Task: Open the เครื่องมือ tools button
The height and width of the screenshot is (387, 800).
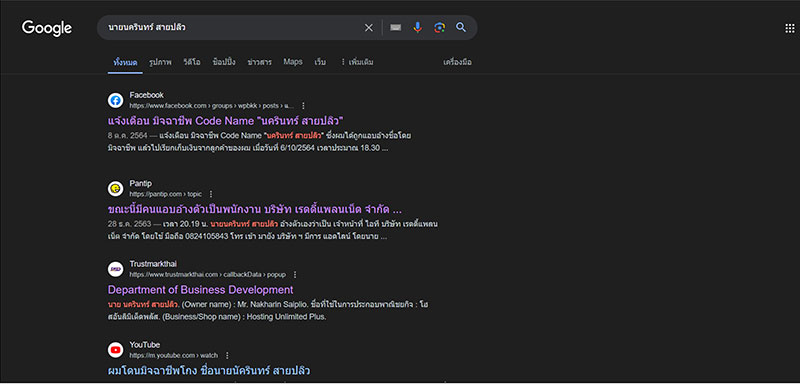Action: click(x=457, y=62)
